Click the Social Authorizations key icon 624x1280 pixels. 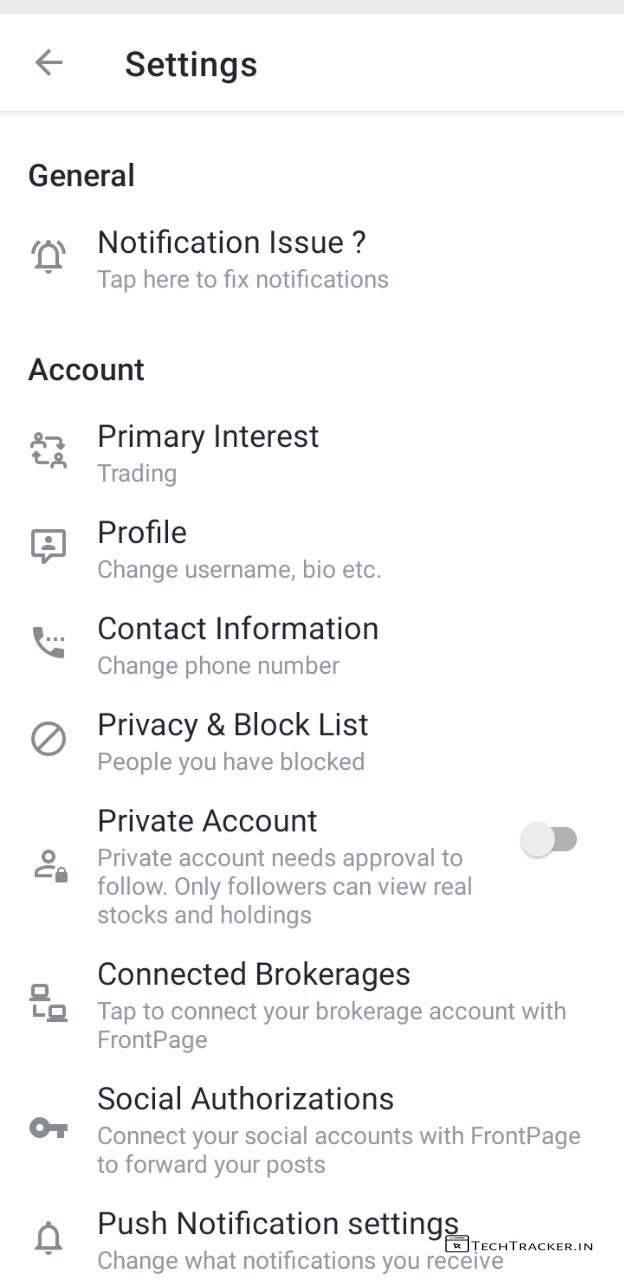tap(48, 1128)
